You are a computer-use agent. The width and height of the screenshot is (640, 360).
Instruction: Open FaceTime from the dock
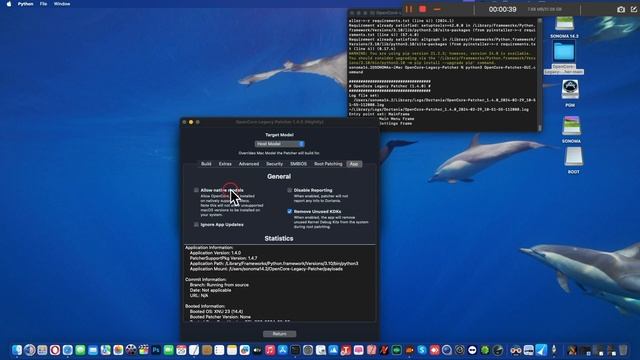(x=169, y=350)
